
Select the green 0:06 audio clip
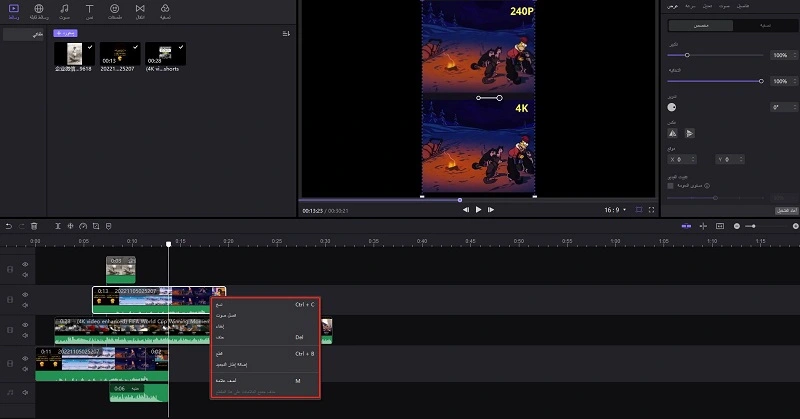coord(139,393)
